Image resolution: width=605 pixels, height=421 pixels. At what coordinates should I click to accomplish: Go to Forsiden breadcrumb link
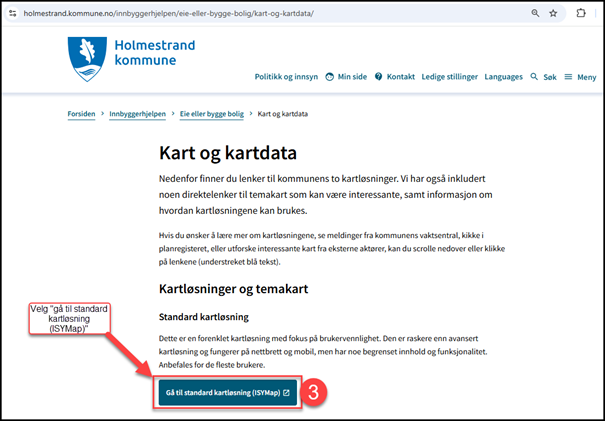pos(81,114)
